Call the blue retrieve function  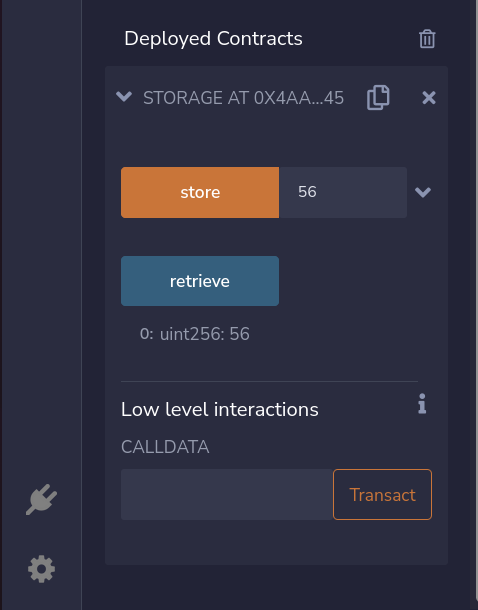200,281
